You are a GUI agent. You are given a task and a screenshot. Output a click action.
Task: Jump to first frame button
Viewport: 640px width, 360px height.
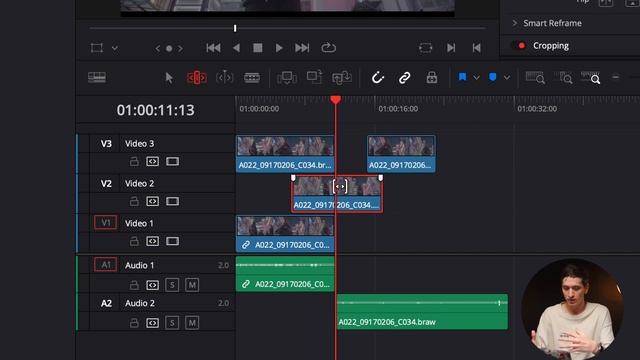[213, 48]
